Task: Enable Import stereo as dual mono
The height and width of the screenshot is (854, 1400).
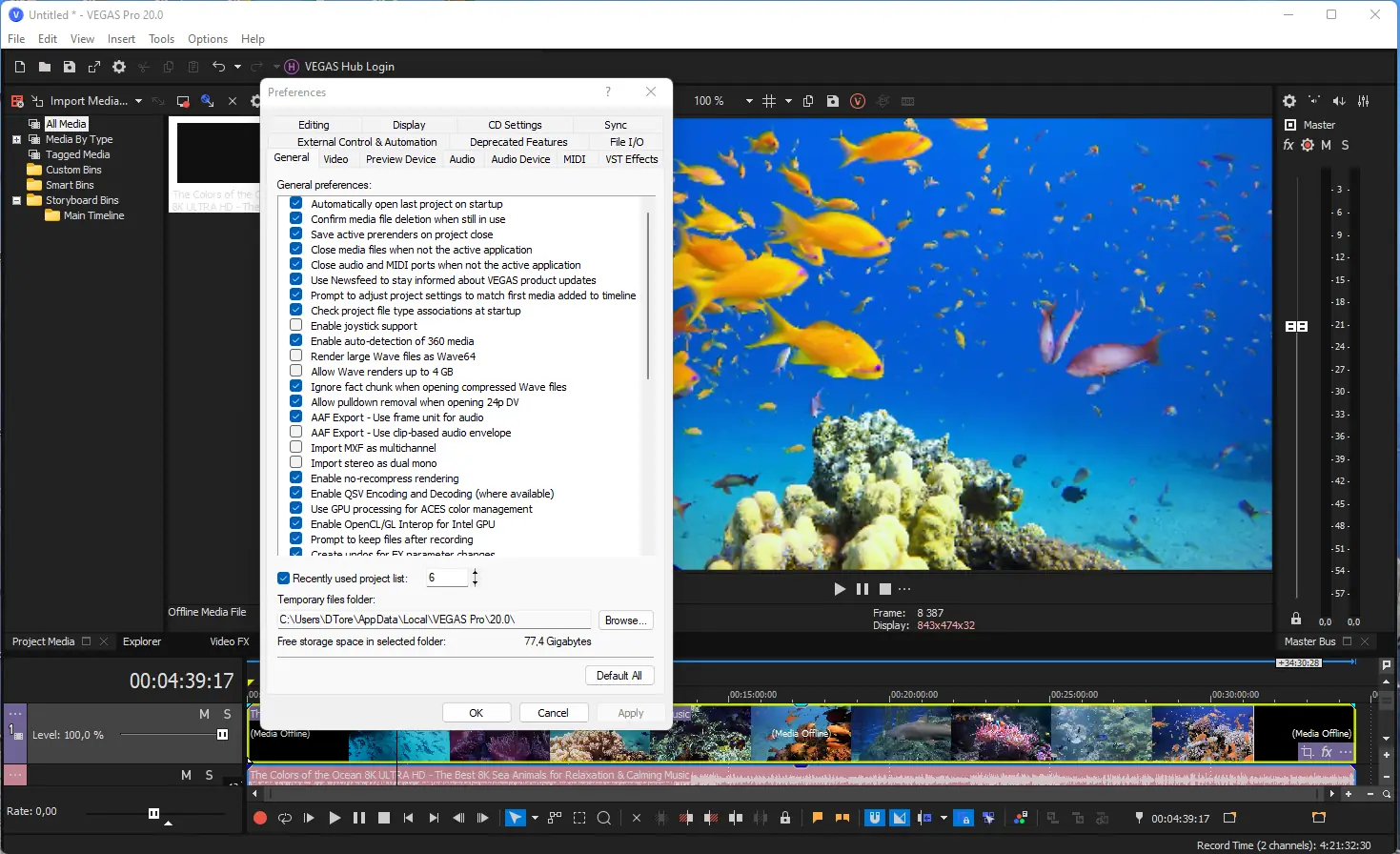Action: coord(296,463)
